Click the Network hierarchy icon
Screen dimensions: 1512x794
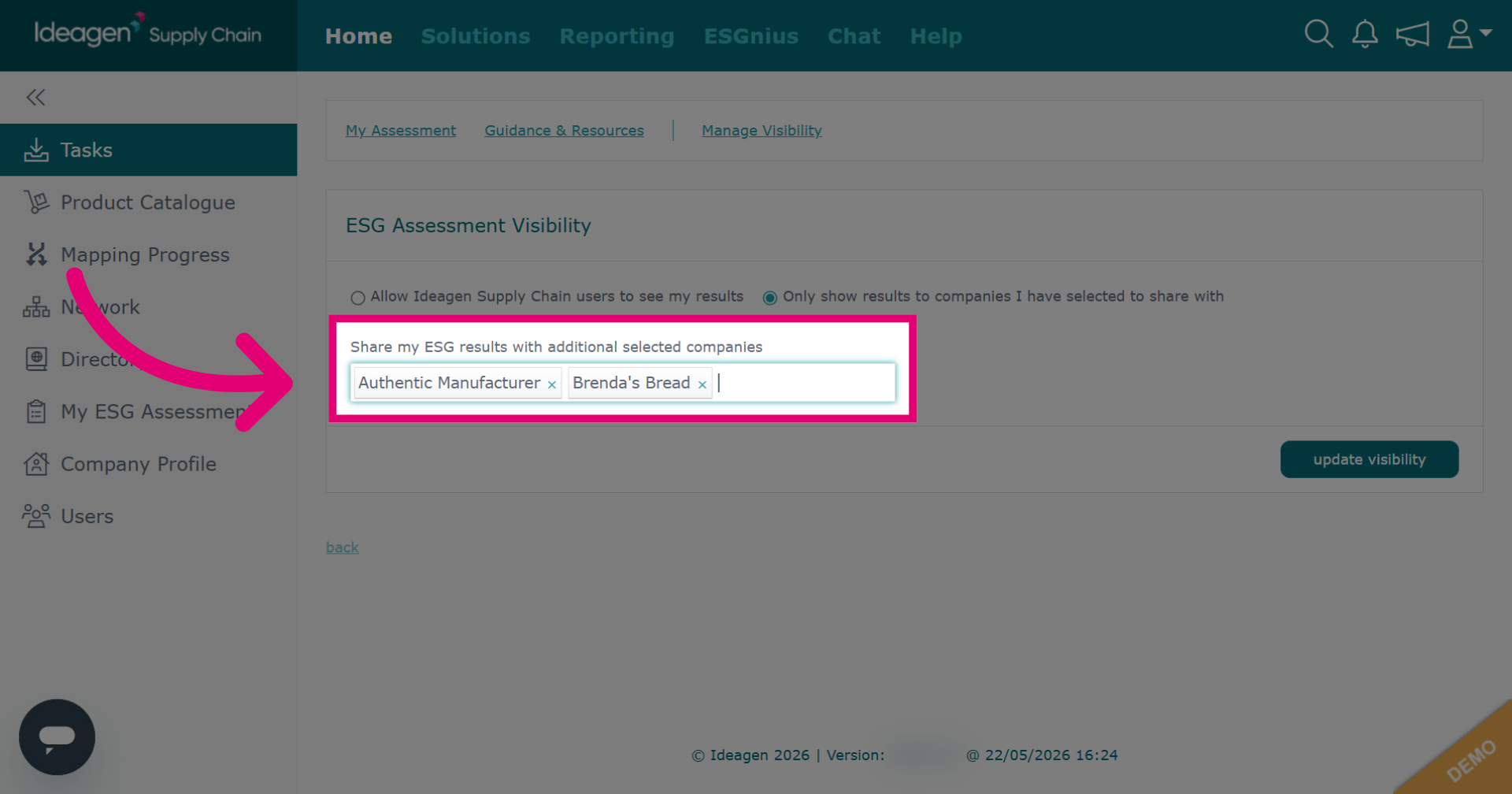pos(36,307)
